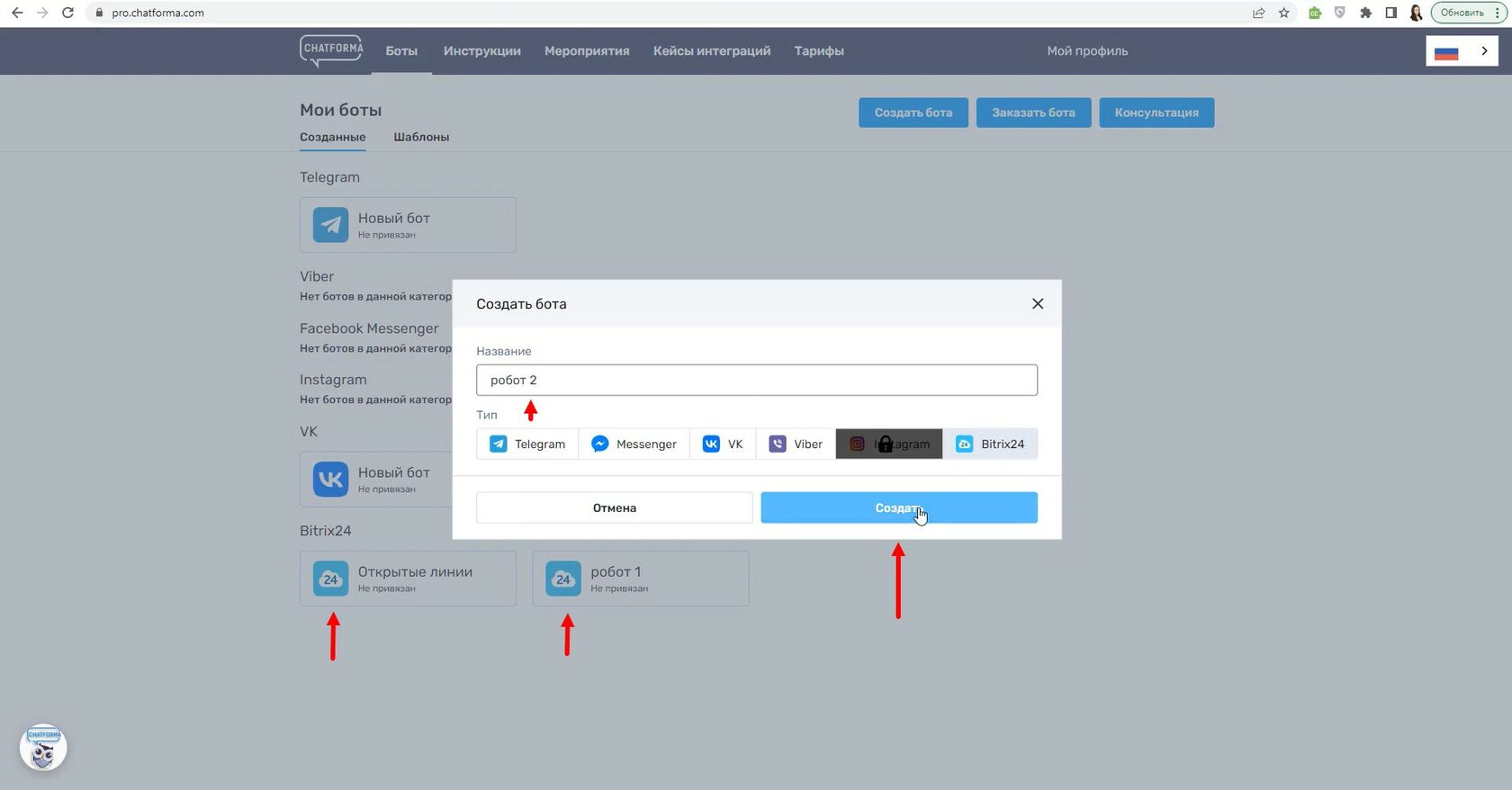Open the green browser extension icon
The height and width of the screenshot is (790, 1512).
[x=1315, y=13]
